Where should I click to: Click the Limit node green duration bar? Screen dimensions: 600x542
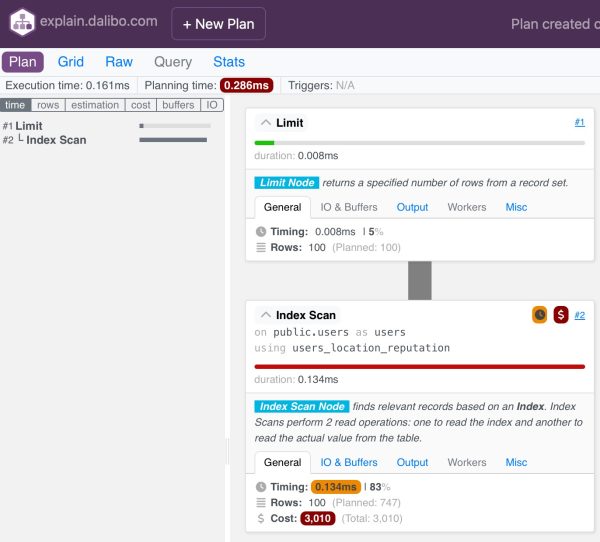[x=264, y=143]
